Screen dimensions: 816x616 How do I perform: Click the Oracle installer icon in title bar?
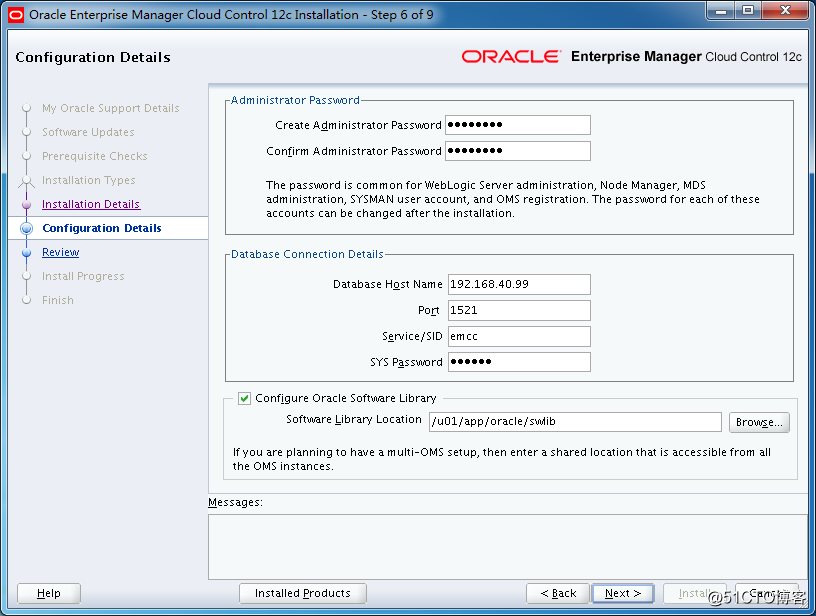point(15,14)
